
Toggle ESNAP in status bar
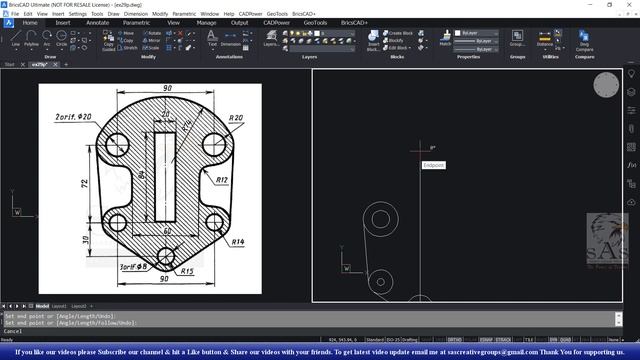coord(486,340)
